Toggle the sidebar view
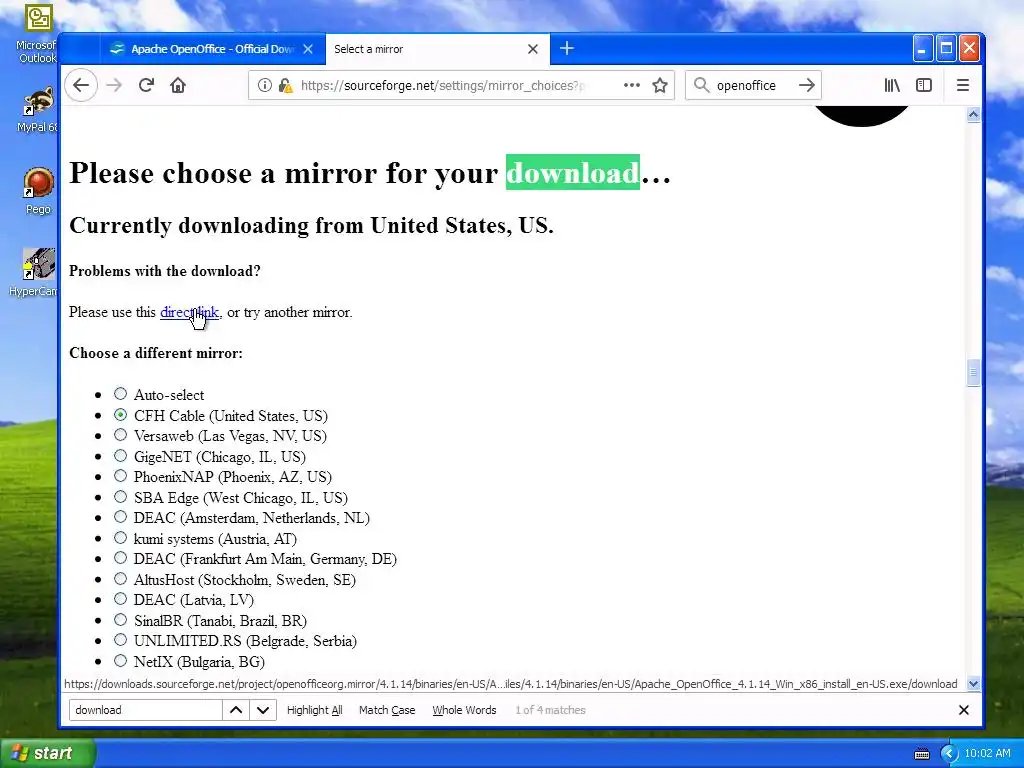The height and width of the screenshot is (768, 1024). click(x=923, y=85)
